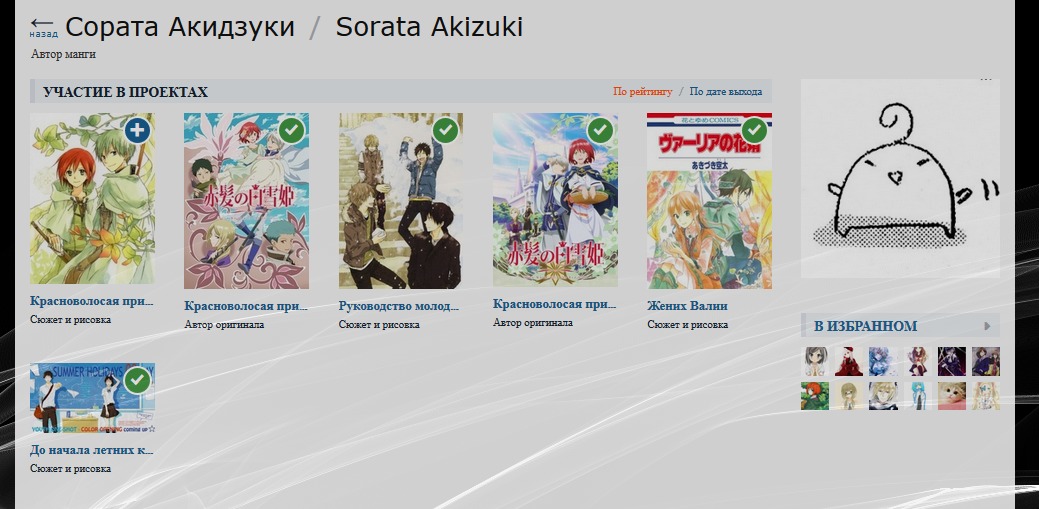This screenshot has height=509, width=1039.
Task: Open the Руководство молод... title link
Action: (x=399, y=306)
